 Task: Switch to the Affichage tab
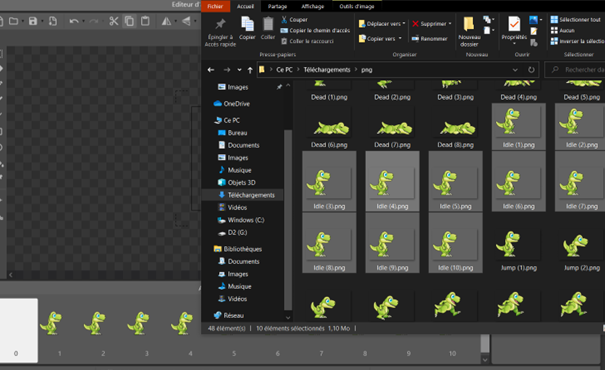pos(313,6)
